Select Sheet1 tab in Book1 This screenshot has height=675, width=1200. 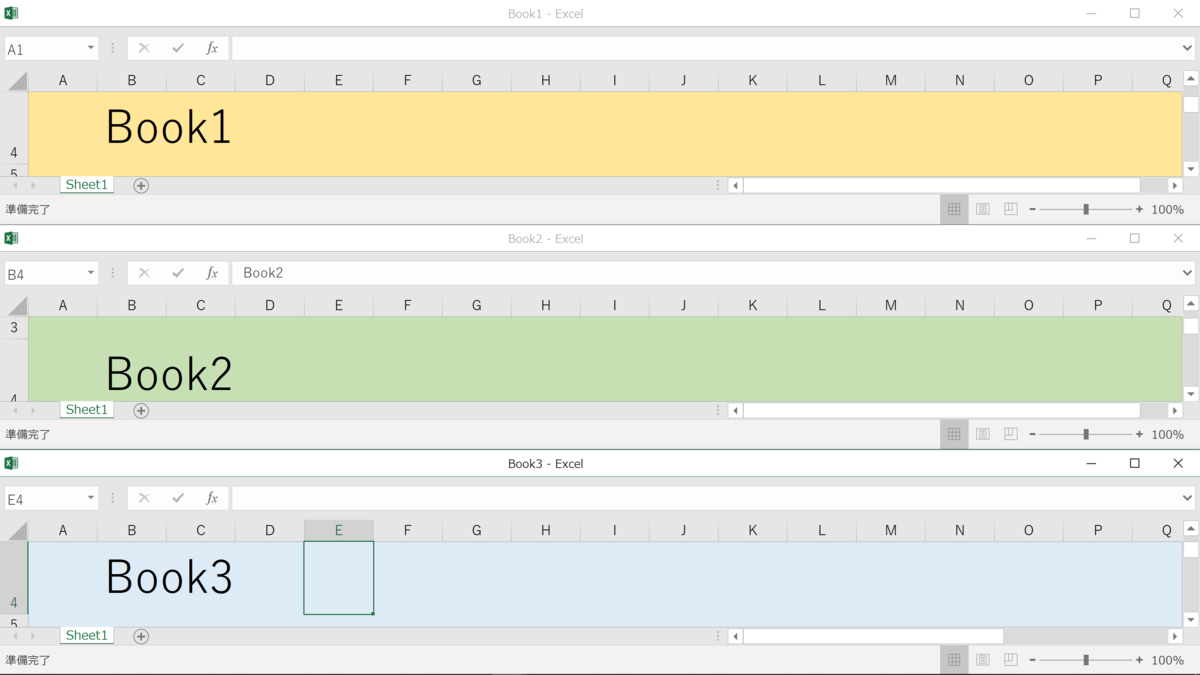pos(87,185)
